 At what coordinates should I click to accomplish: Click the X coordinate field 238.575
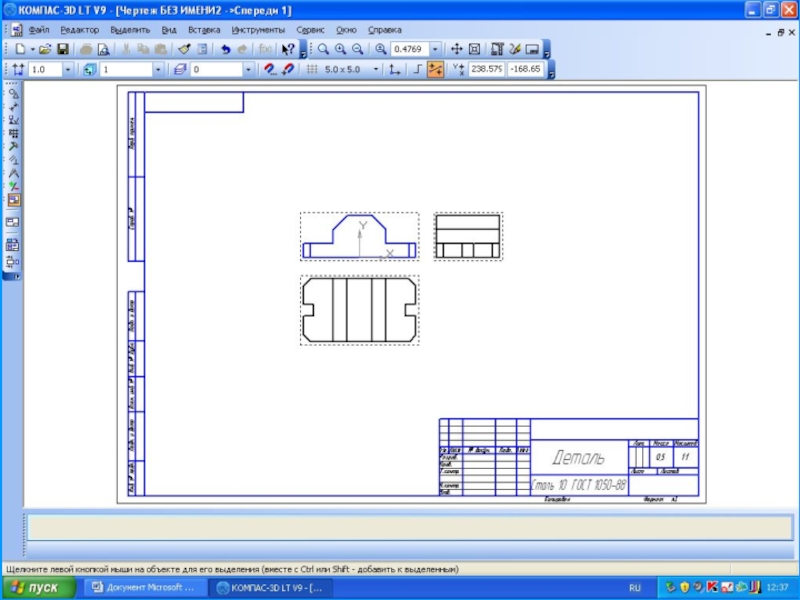click(x=487, y=70)
